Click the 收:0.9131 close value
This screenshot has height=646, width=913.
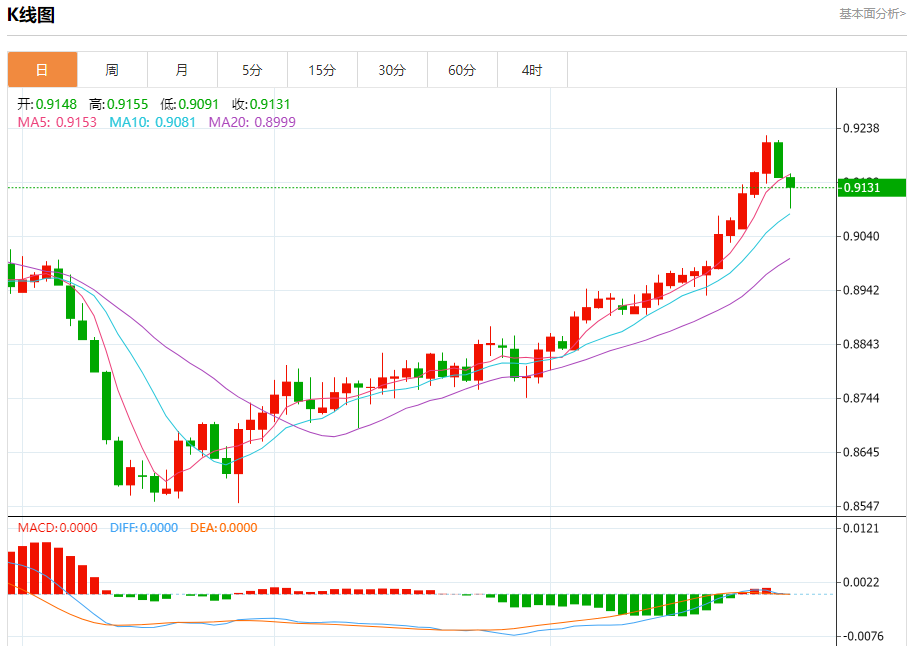coord(261,104)
